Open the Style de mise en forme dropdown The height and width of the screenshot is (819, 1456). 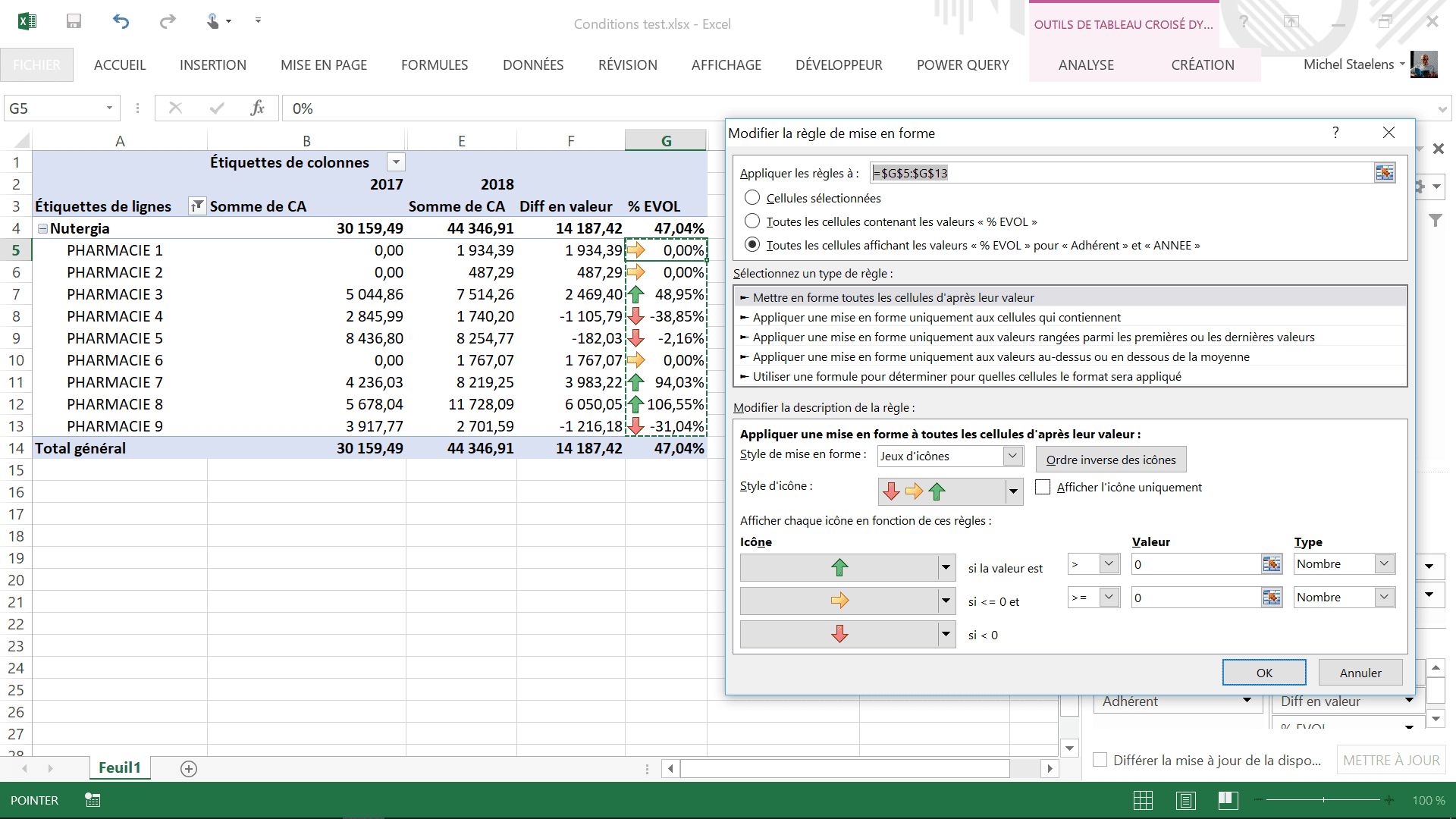coord(1012,456)
